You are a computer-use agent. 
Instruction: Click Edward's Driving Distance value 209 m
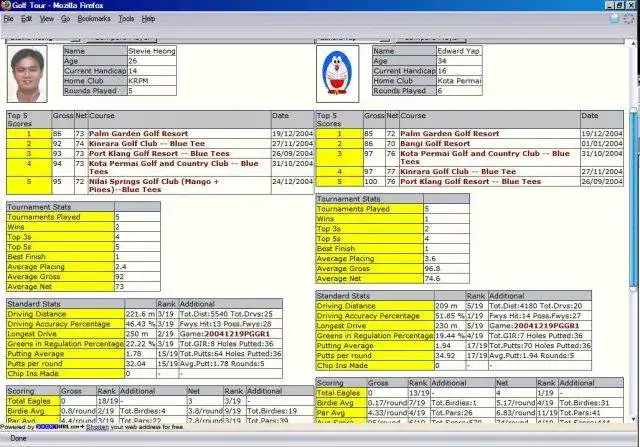click(x=450, y=306)
